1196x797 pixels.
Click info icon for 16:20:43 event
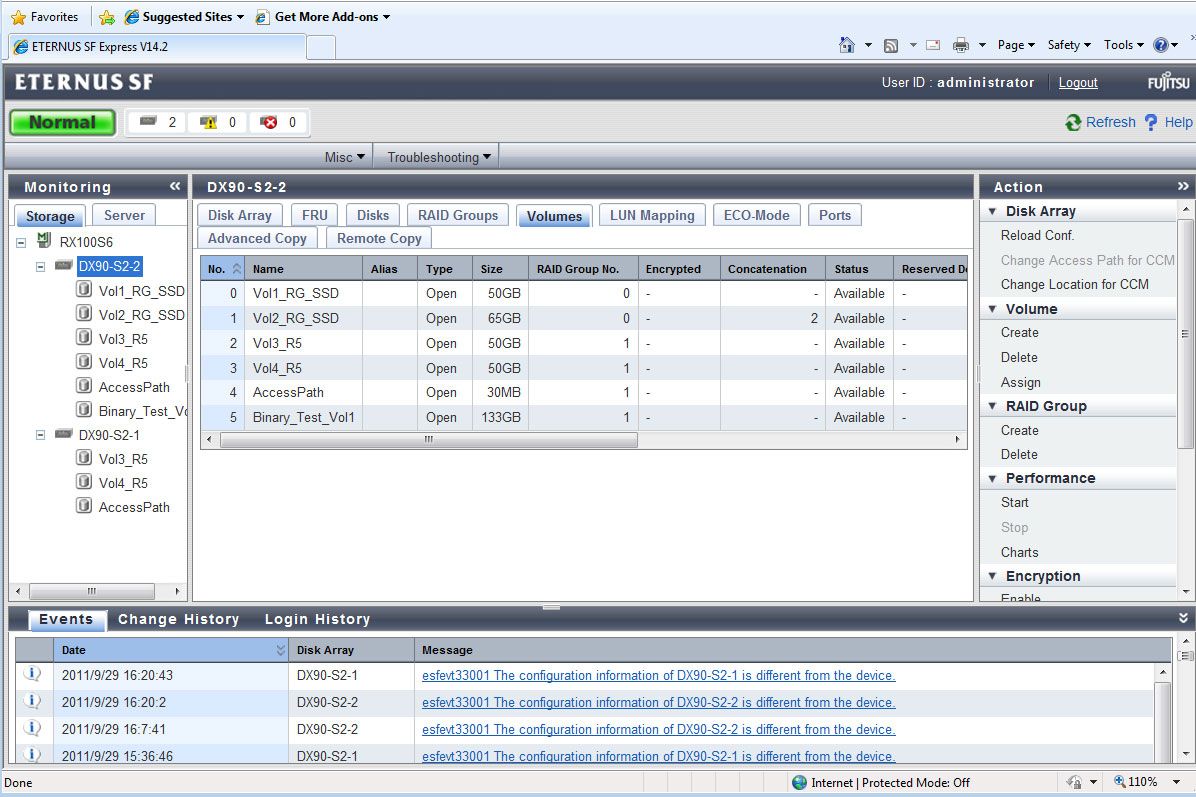coord(32,674)
